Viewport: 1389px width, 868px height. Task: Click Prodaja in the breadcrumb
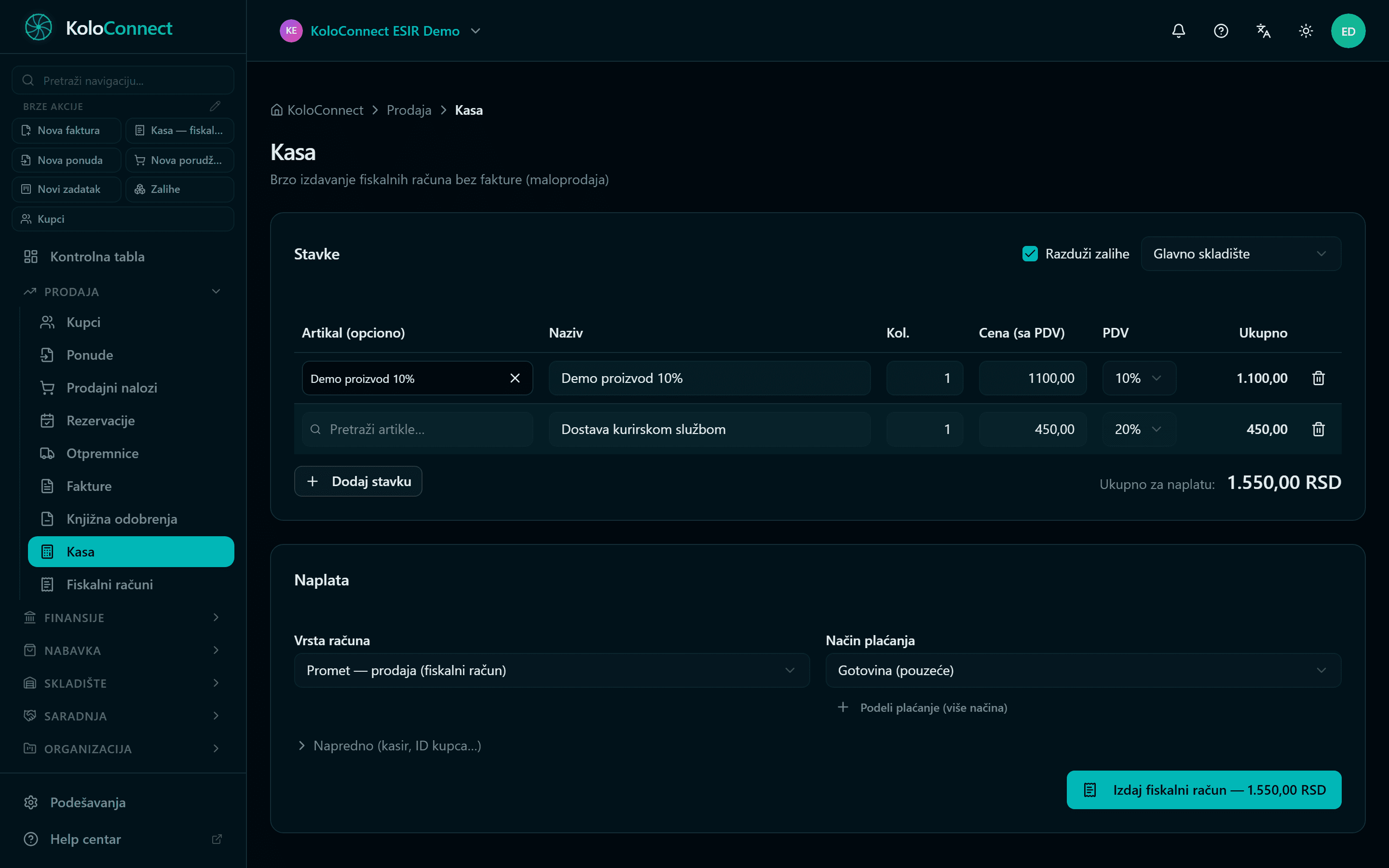tap(409, 109)
